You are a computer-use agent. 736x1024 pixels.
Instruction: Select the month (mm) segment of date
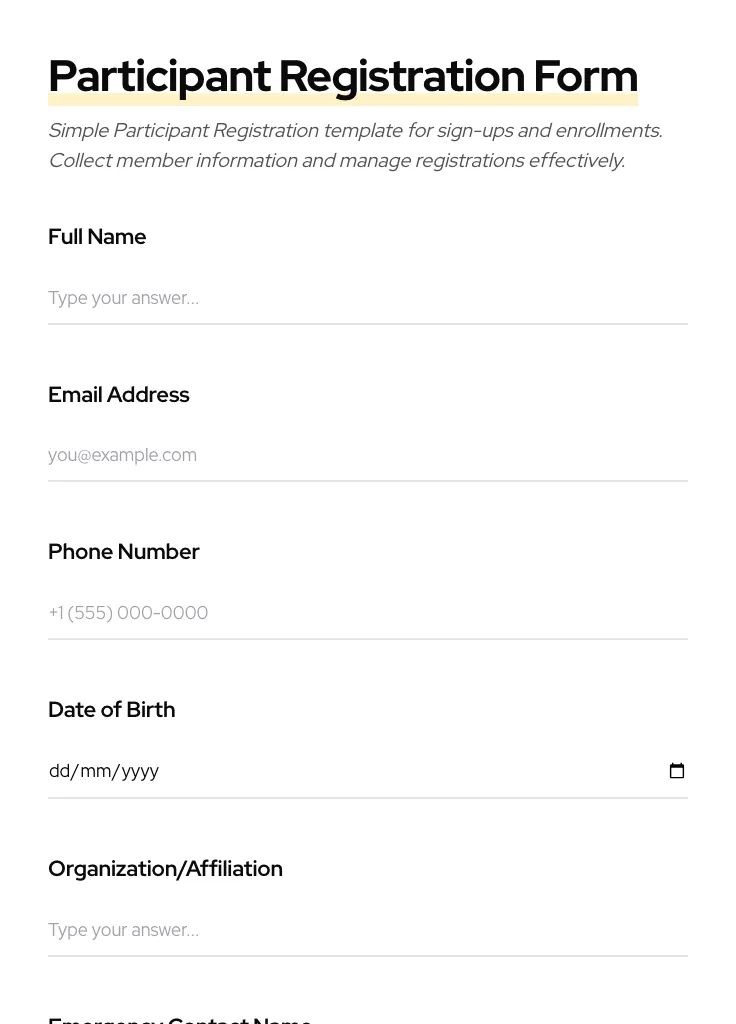tap(94, 771)
